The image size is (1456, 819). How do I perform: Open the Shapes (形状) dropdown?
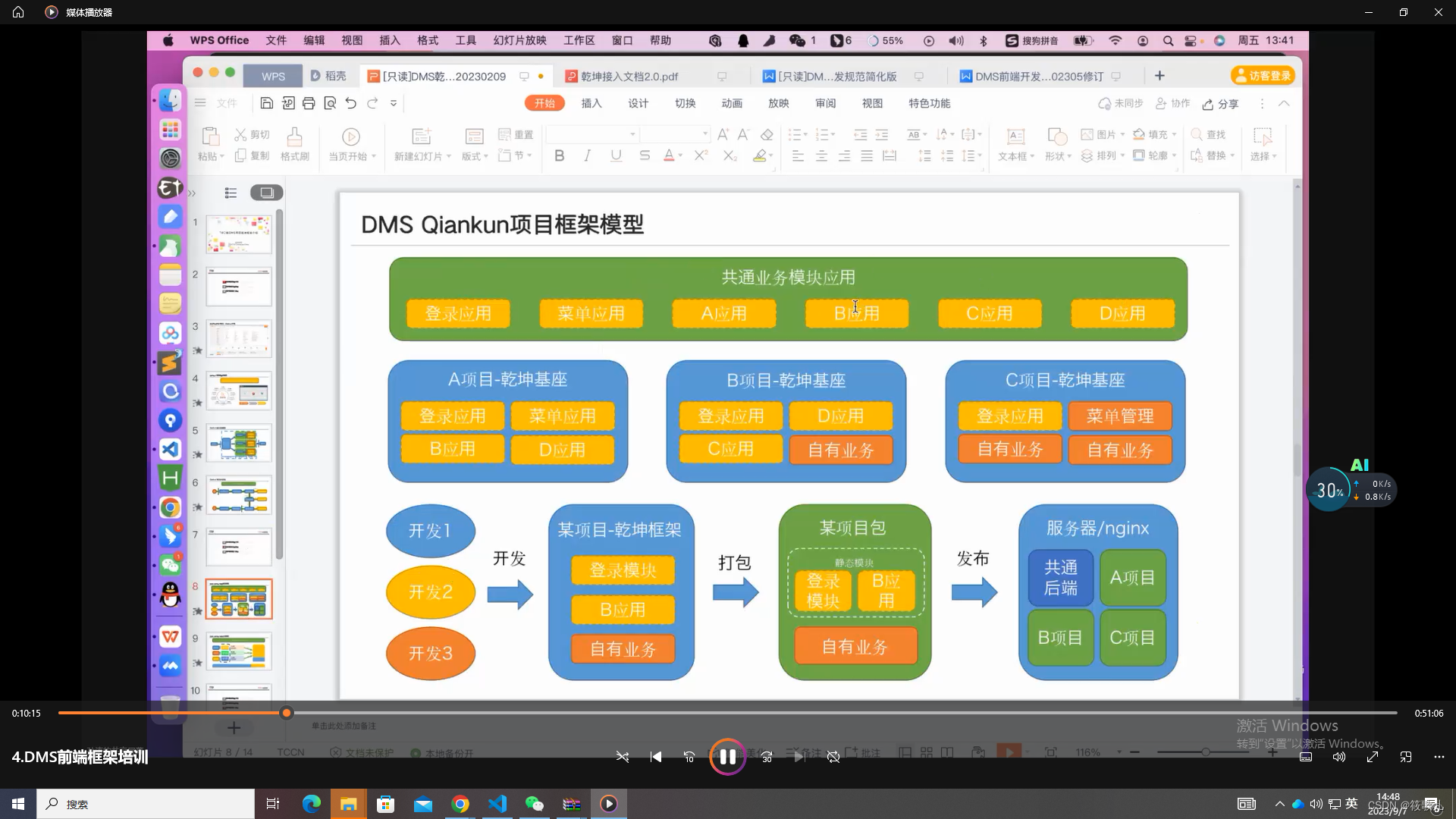(1058, 144)
